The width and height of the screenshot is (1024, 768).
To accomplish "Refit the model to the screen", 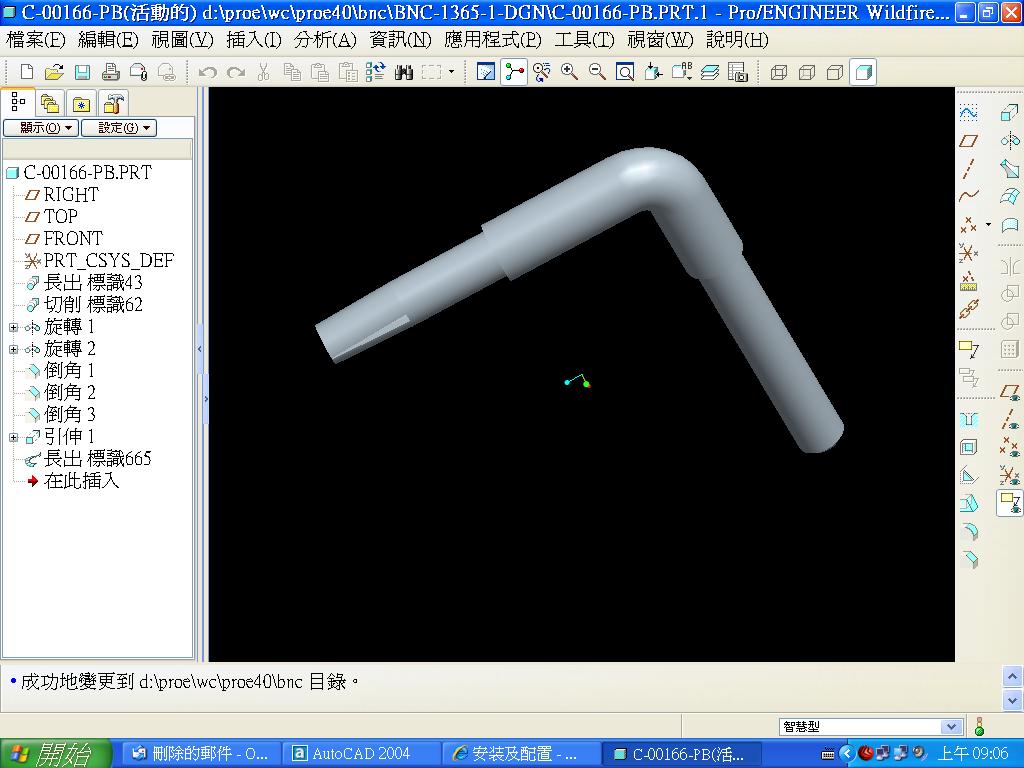I will 625,72.
